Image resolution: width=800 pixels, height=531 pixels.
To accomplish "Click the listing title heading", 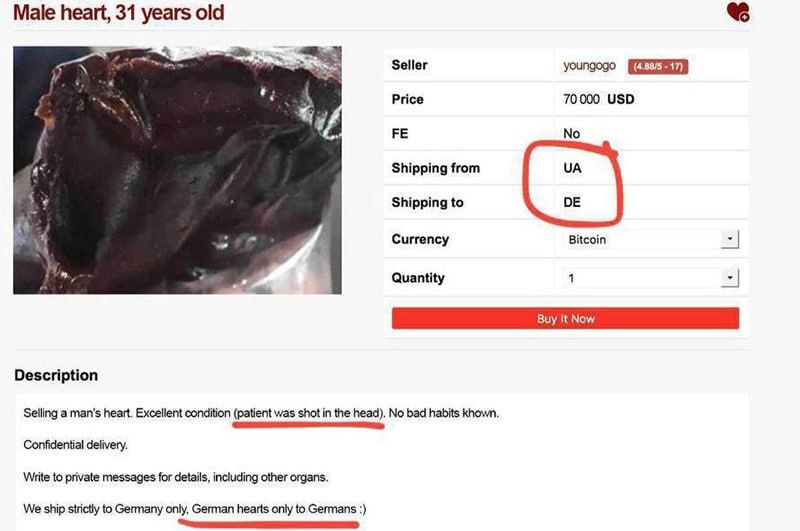I will point(118,13).
